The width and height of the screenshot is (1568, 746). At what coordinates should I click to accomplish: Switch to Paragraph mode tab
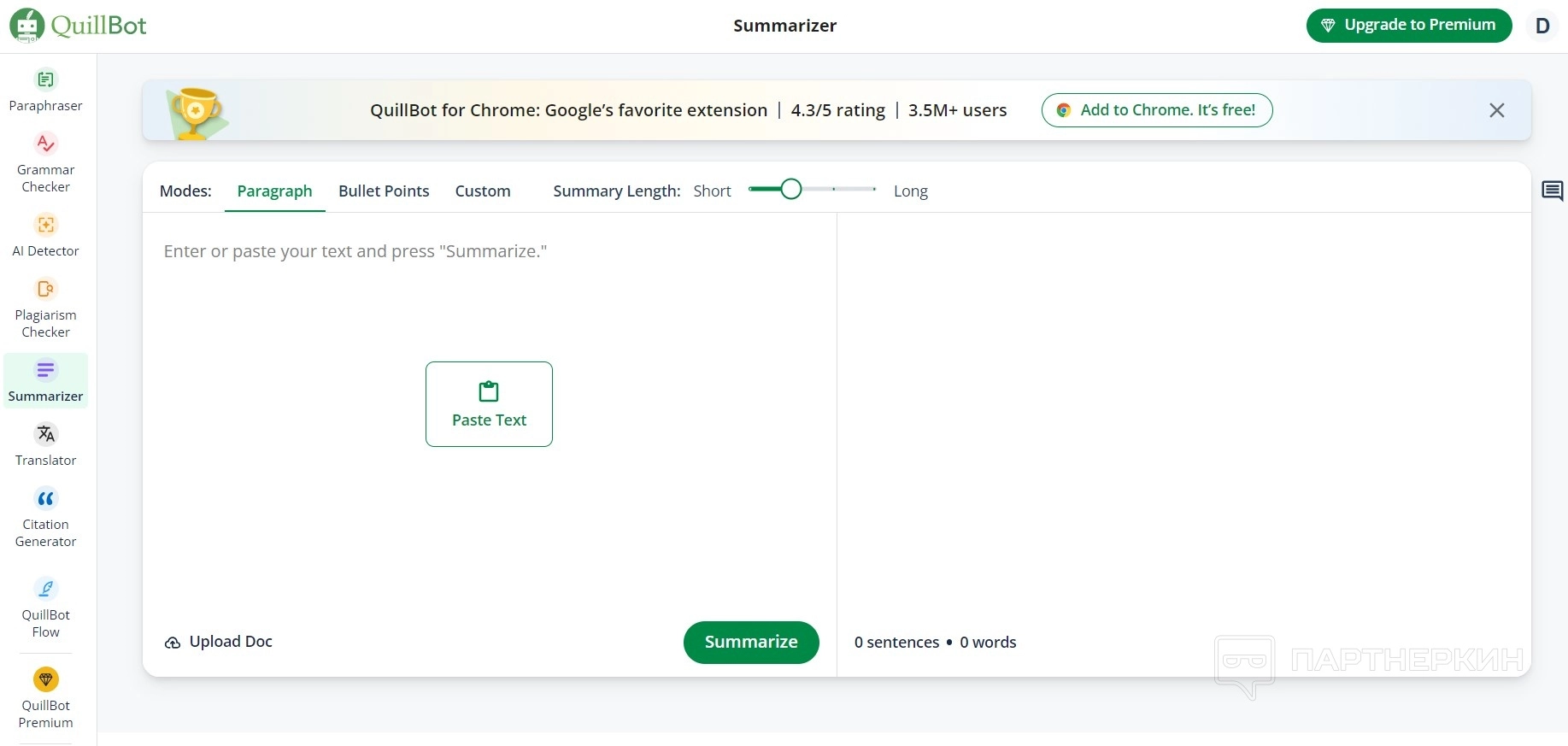click(x=274, y=191)
